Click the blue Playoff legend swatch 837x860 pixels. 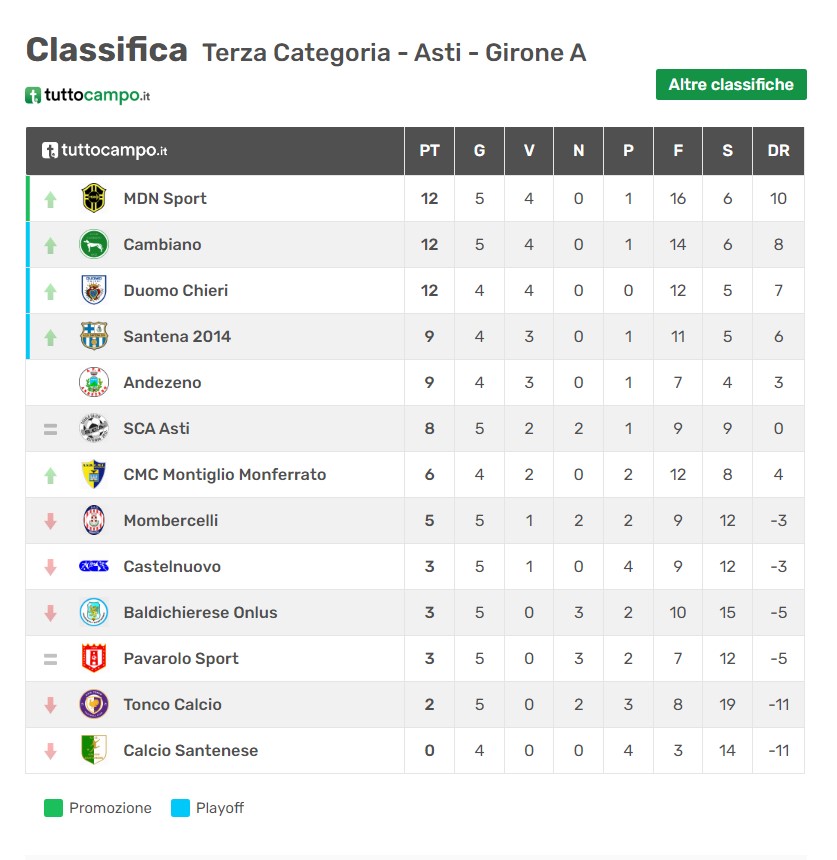[181, 808]
